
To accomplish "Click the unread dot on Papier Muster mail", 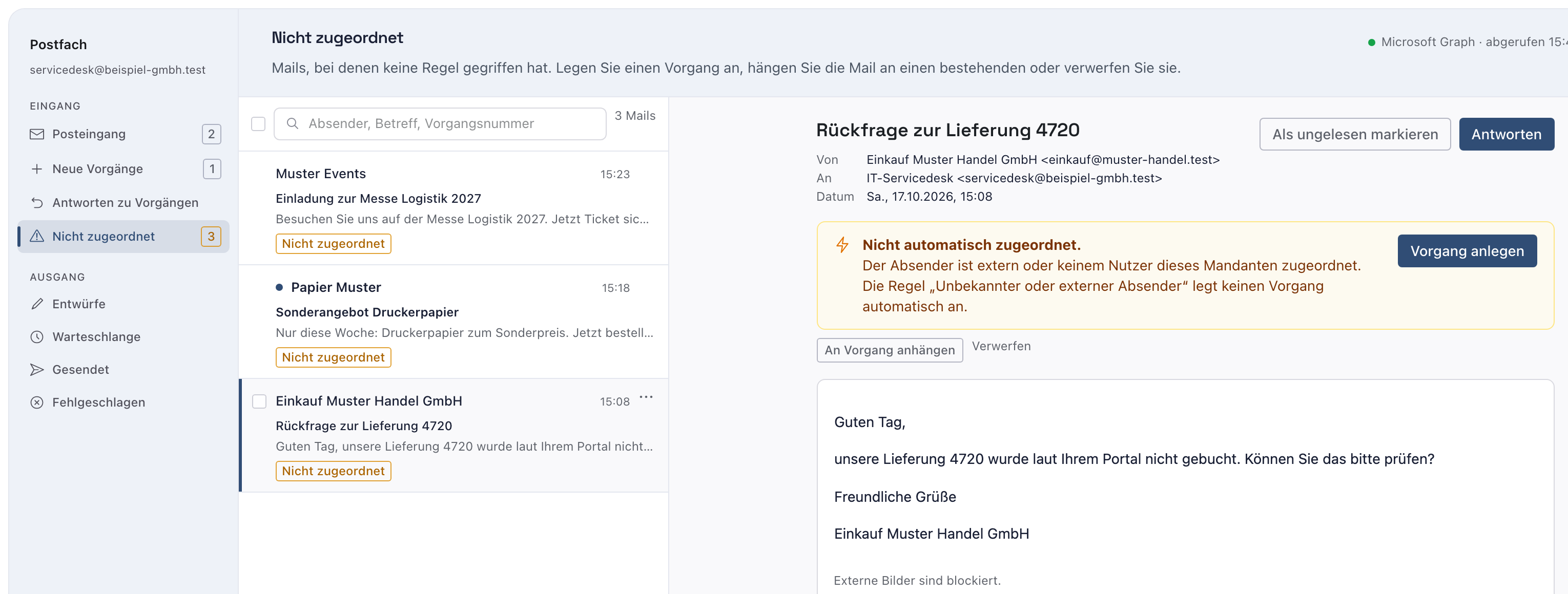I will coord(279,287).
